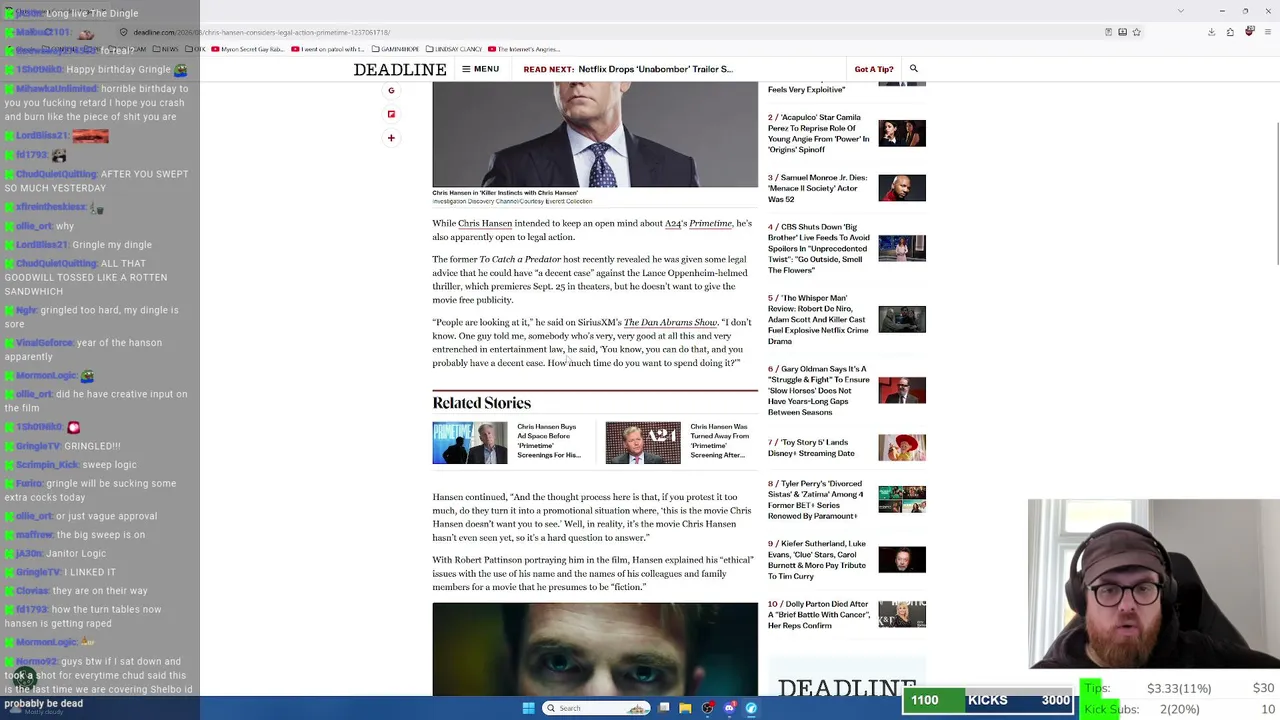Bookmark this page with star icon
The height and width of the screenshot is (720, 1280).
[1137, 32]
